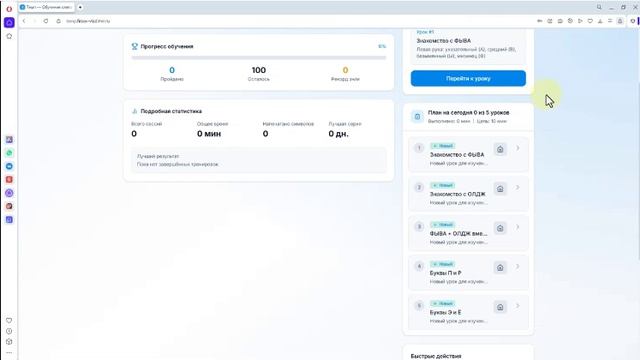The image size is (640, 360).
Task: Click the site lock icon in address bar
Action: click(x=58, y=21)
